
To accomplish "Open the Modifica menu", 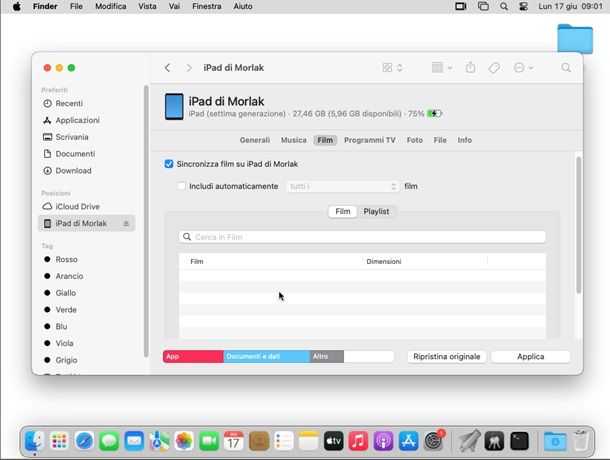I will pos(110,6).
